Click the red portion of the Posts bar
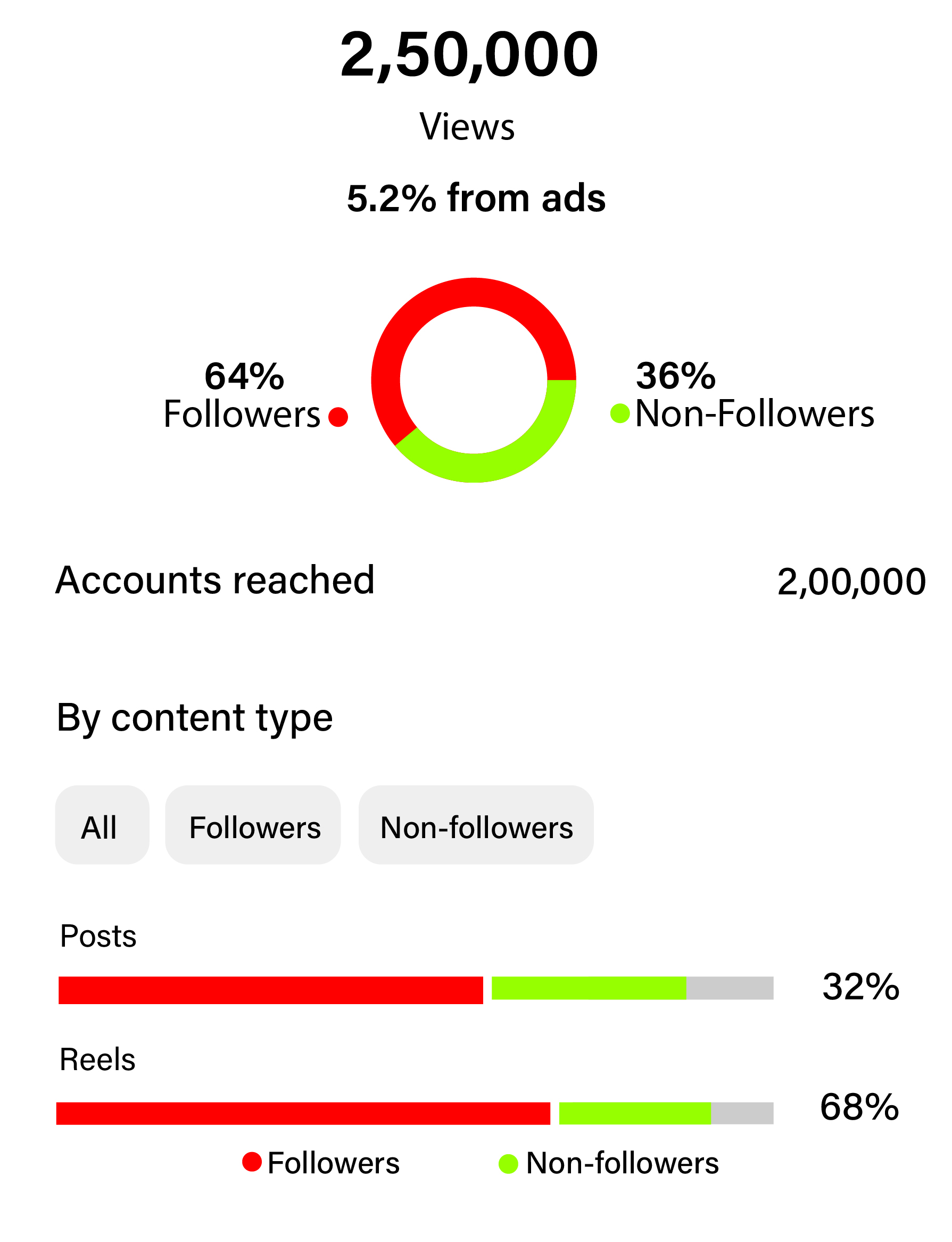This screenshot has height=1242, width=952. click(271, 990)
